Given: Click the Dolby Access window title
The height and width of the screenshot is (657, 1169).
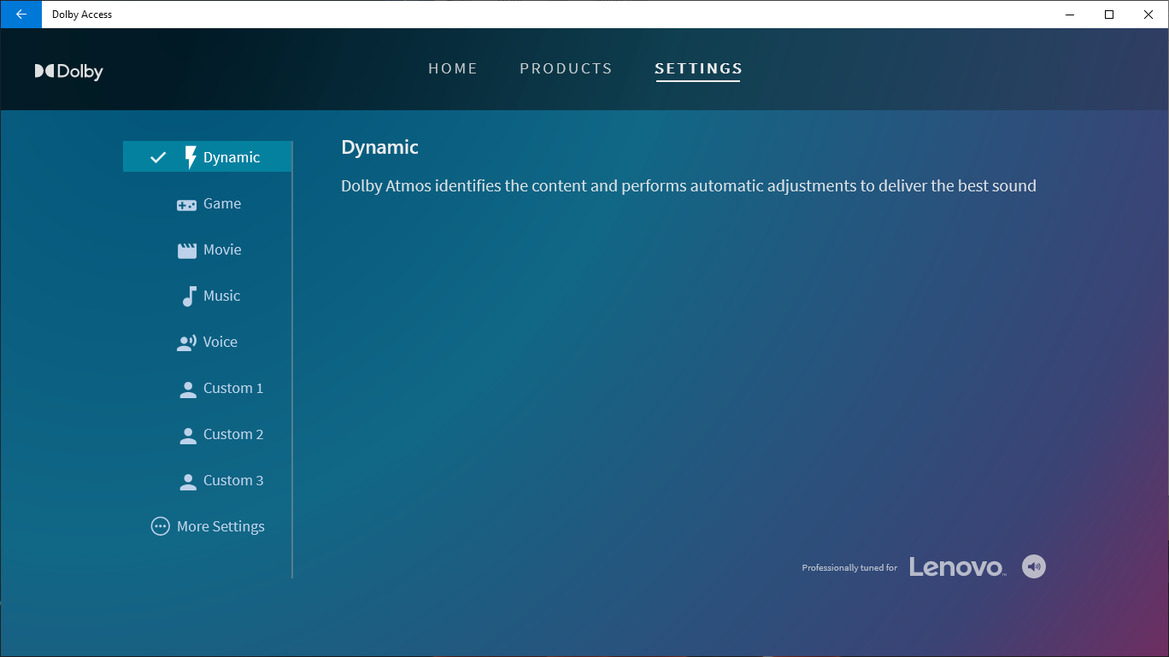Looking at the screenshot, I should 82,14.
